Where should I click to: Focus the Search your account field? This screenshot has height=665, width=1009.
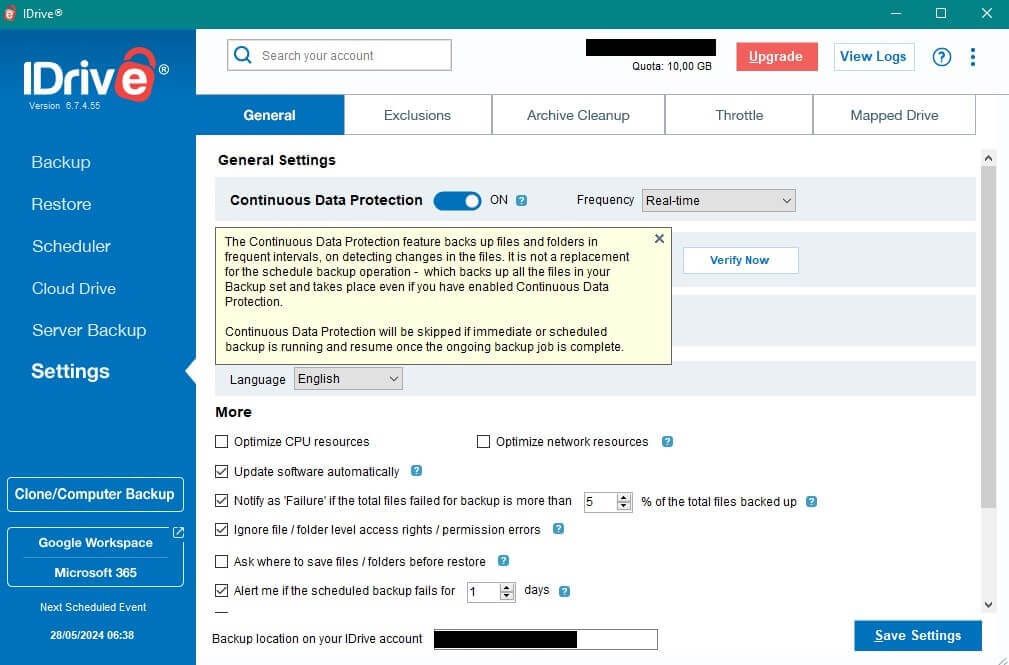click(339, 55)
